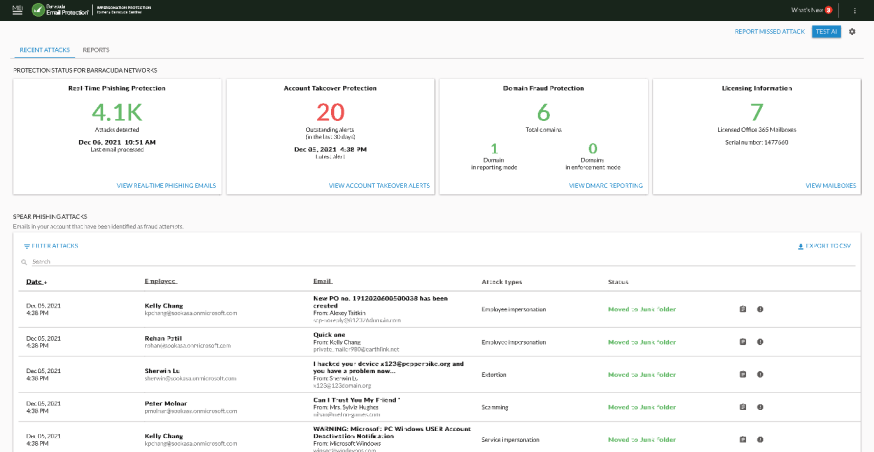Open View Mailboxes link
874x452 pixels.
[831, 186]
